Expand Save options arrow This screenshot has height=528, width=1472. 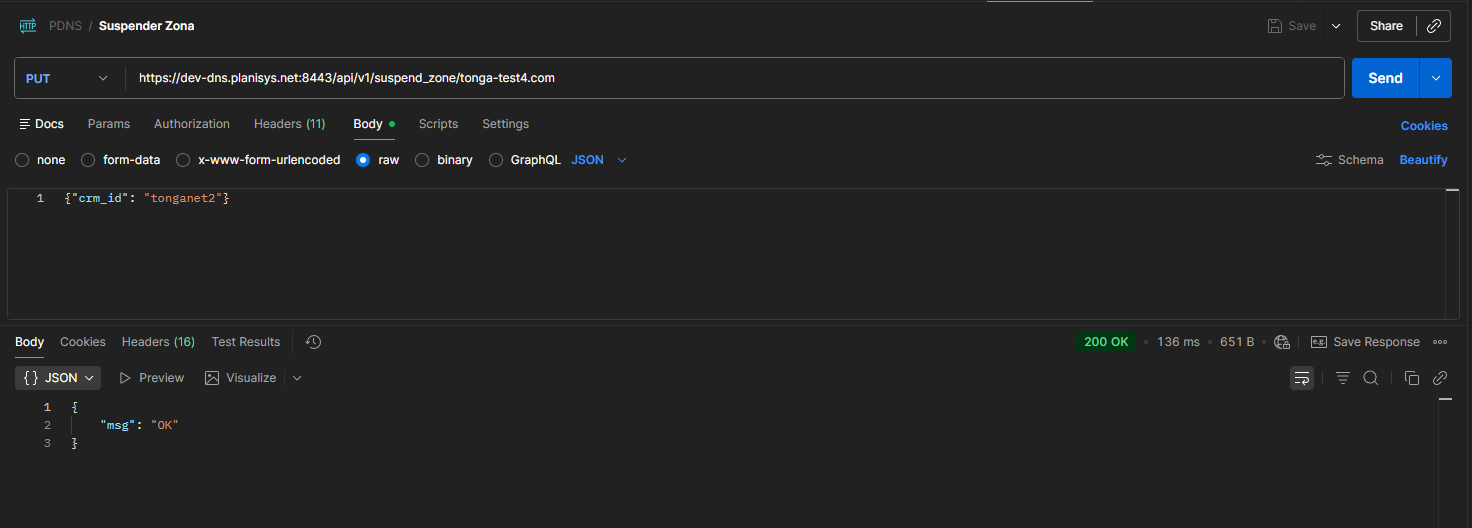pos(1336,26)
